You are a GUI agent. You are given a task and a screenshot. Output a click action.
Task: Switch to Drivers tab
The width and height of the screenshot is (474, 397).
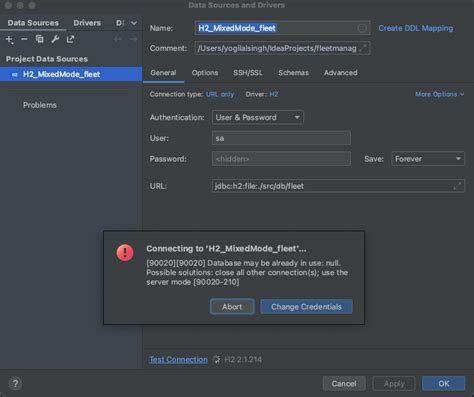pyautogui.click(x=87, y=23)
